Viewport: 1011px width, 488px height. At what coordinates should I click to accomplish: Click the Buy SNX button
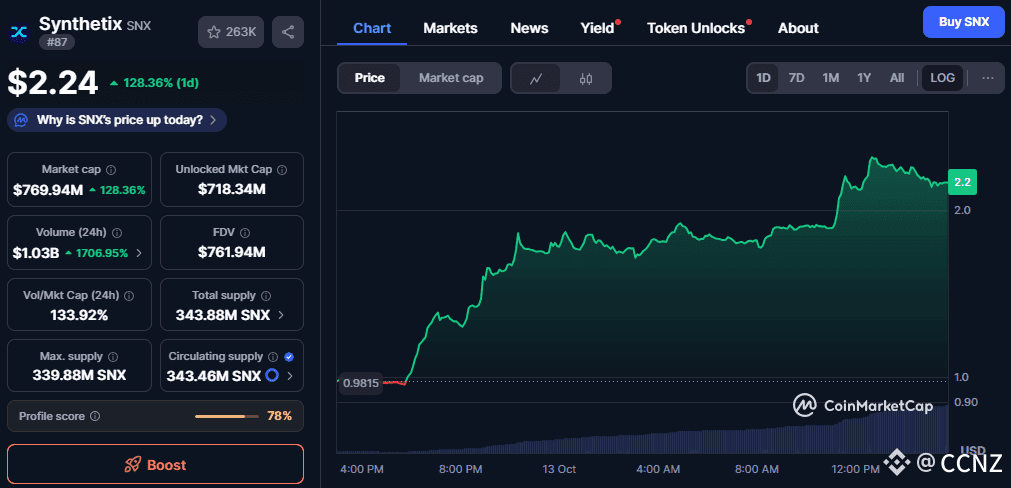[x=963, y=21]
